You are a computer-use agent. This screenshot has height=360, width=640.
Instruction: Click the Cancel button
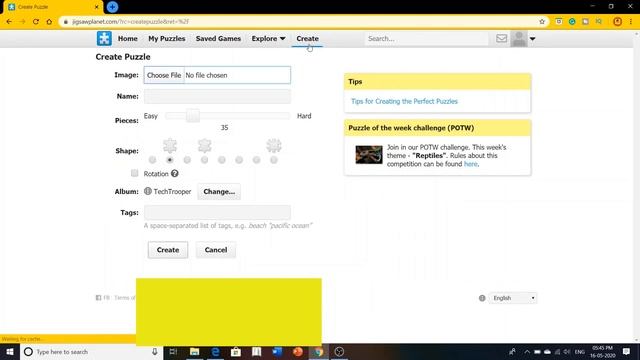pos(216,250)
